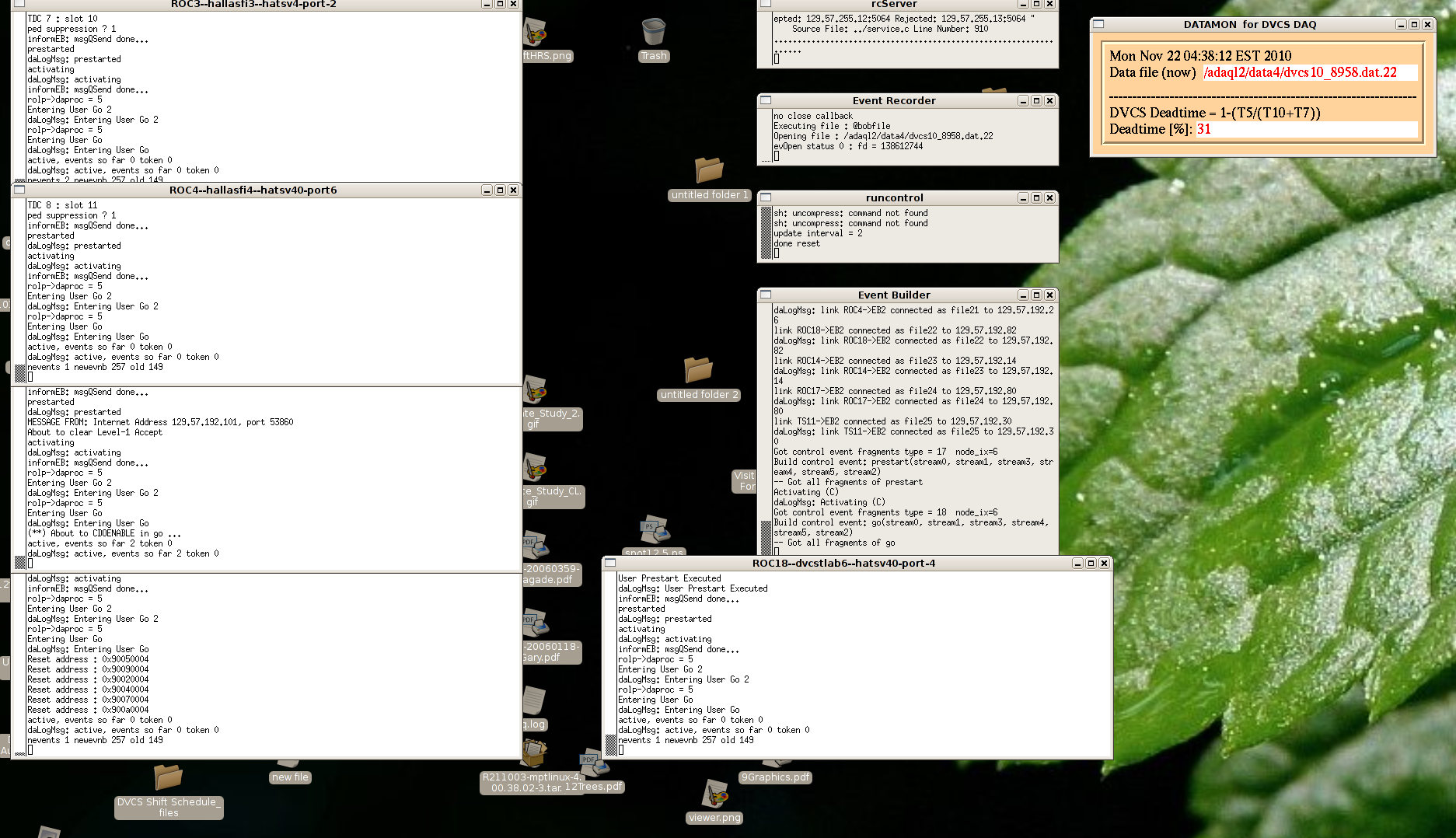
Task: Minimize the runcontrol window
Action: click(x=1023, y=197)
